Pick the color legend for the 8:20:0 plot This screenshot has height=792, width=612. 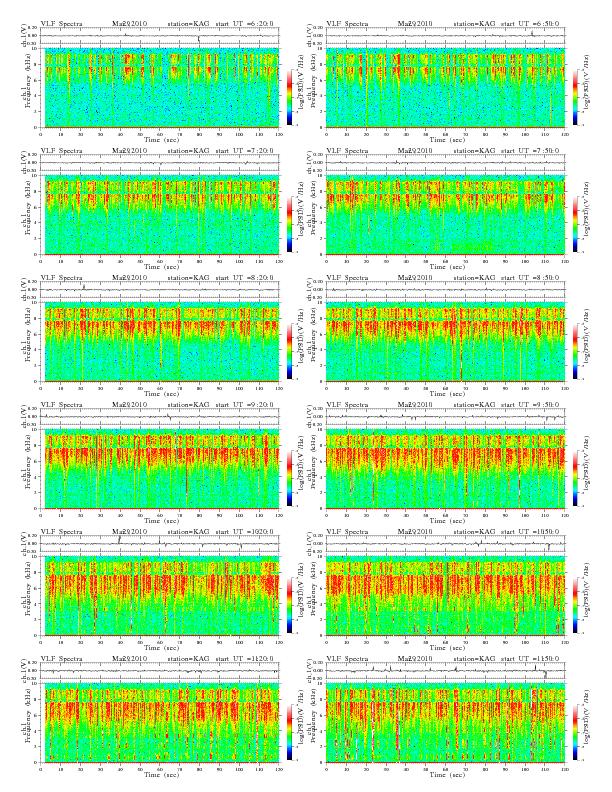click(x=289, y=351)
